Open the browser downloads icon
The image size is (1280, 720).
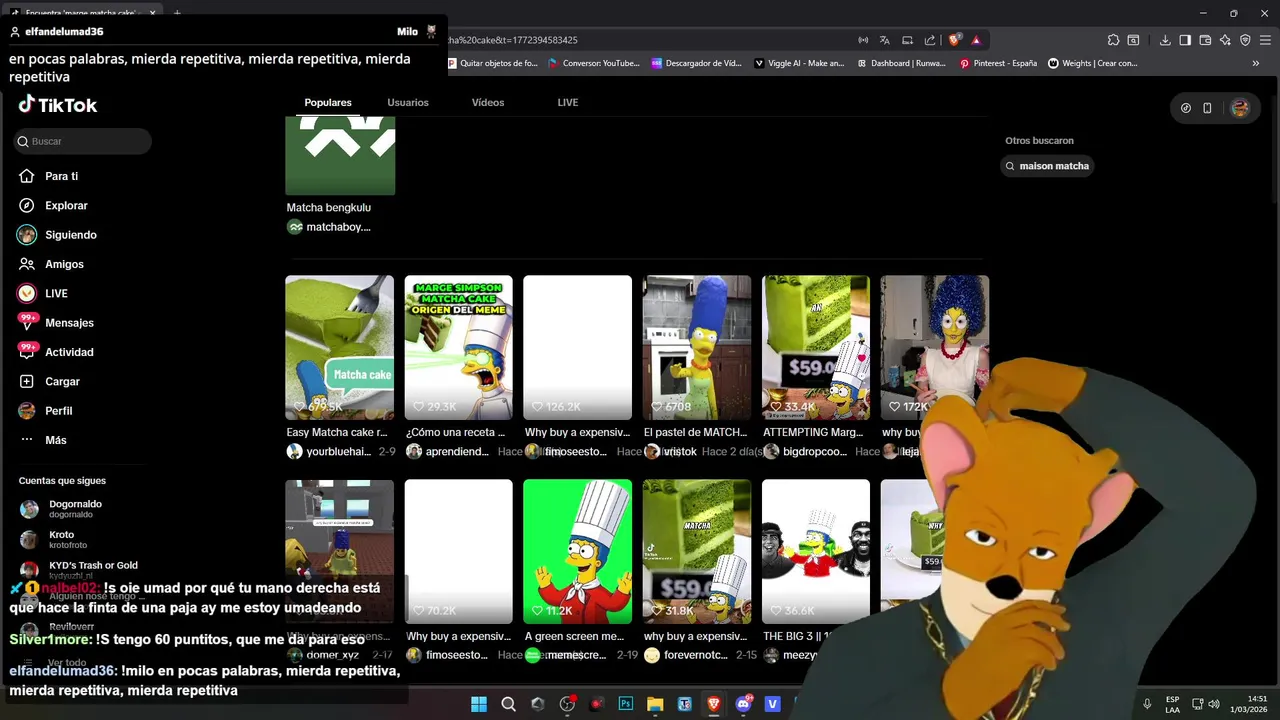(x=1165, y=40)
